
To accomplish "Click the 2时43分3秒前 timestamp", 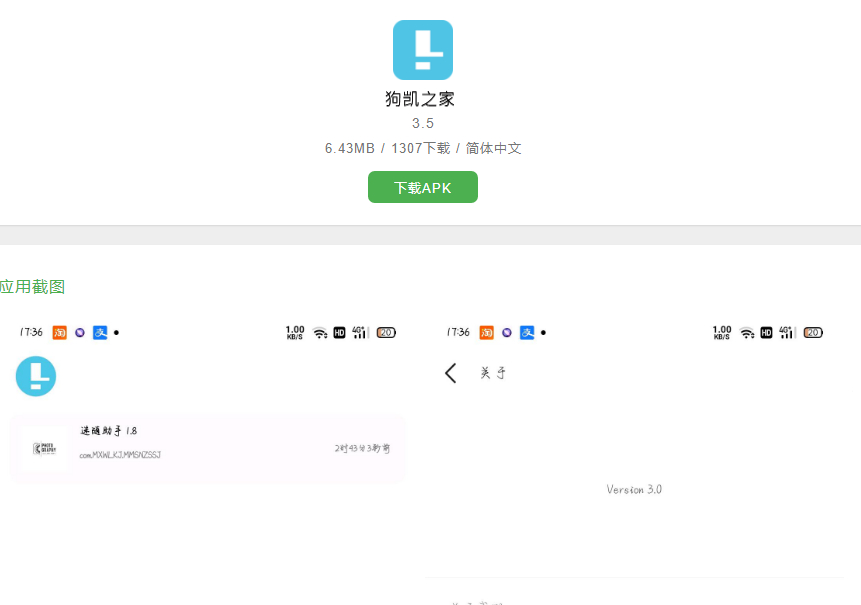I will point(362,449).
